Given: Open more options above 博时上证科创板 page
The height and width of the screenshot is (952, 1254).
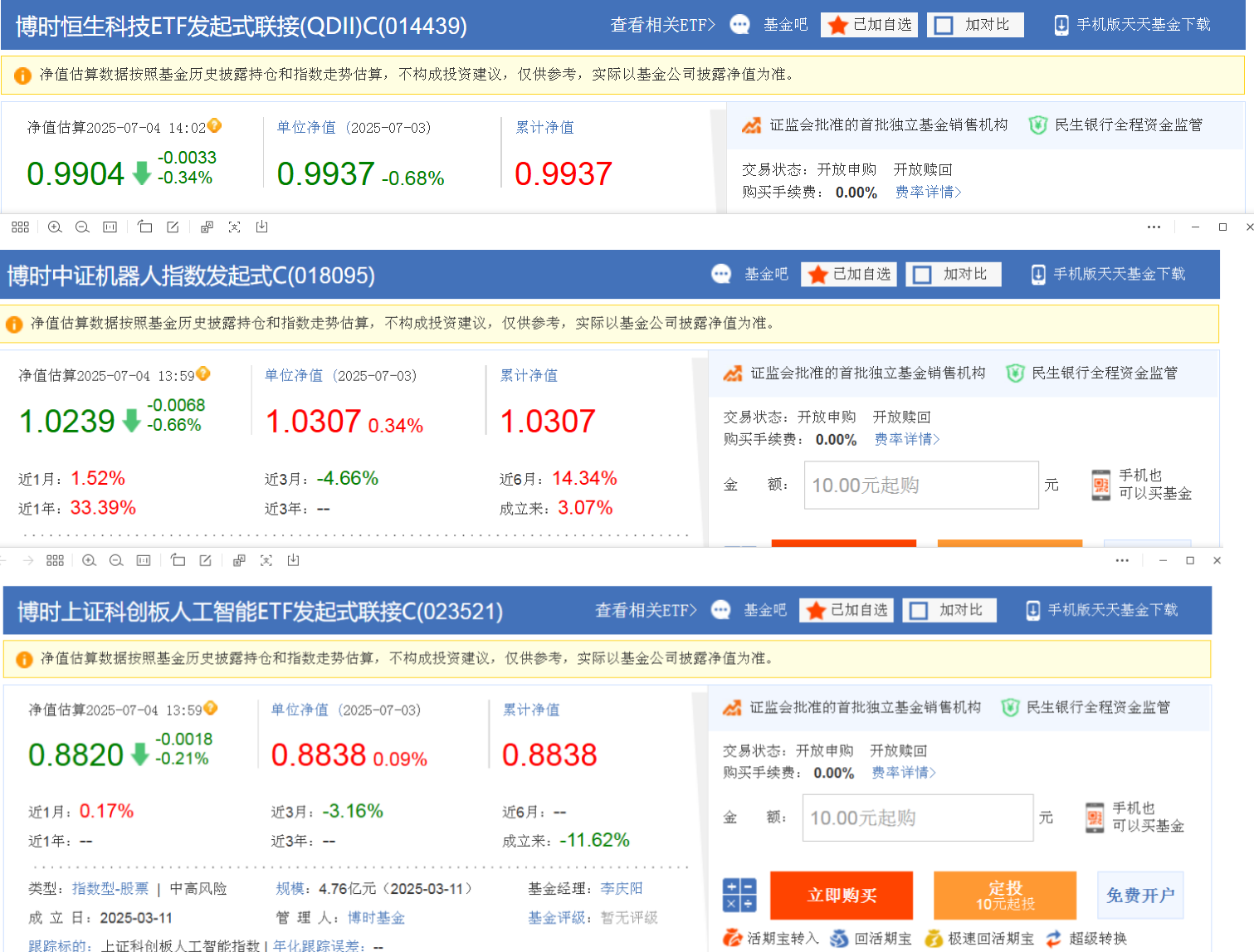Looking at the screenshot, I should (1122, 560).
